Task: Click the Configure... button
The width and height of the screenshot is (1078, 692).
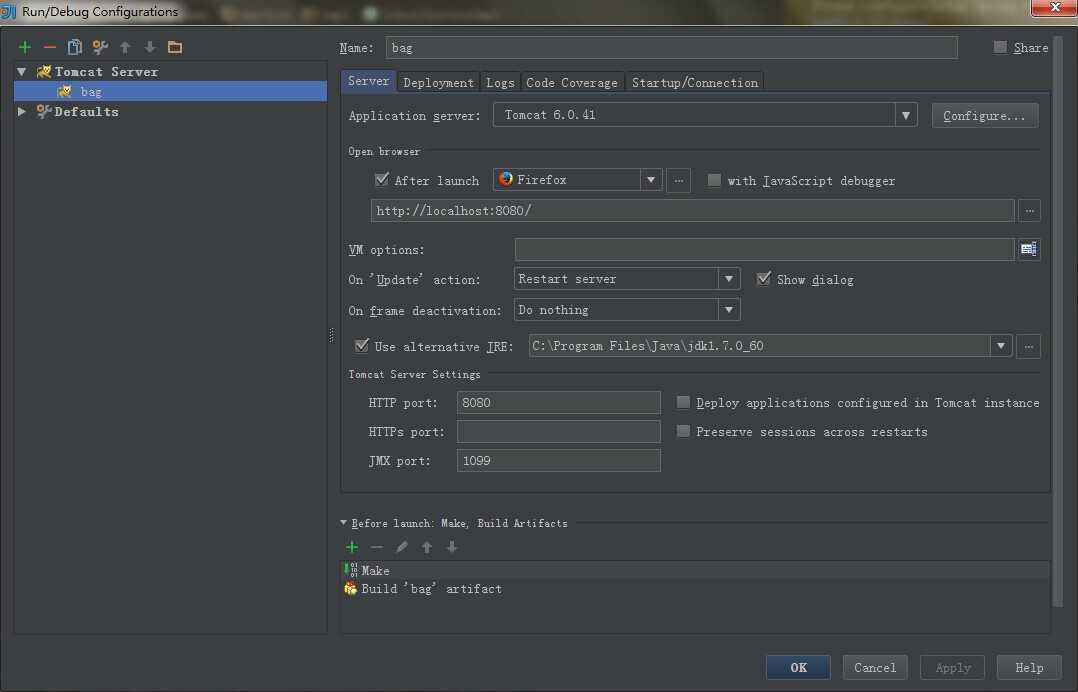Action: 984,115
